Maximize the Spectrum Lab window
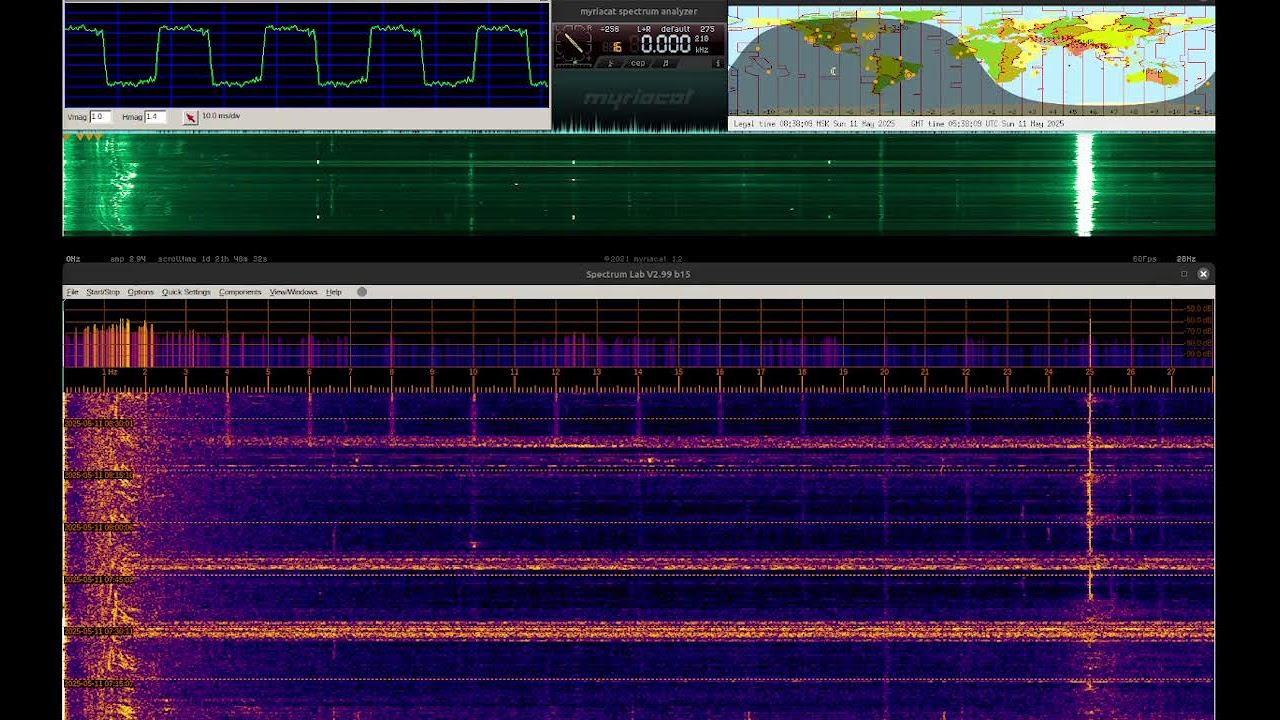Image resolution: width=1280 pixels, height=720 pixels. coord(1184,274)
